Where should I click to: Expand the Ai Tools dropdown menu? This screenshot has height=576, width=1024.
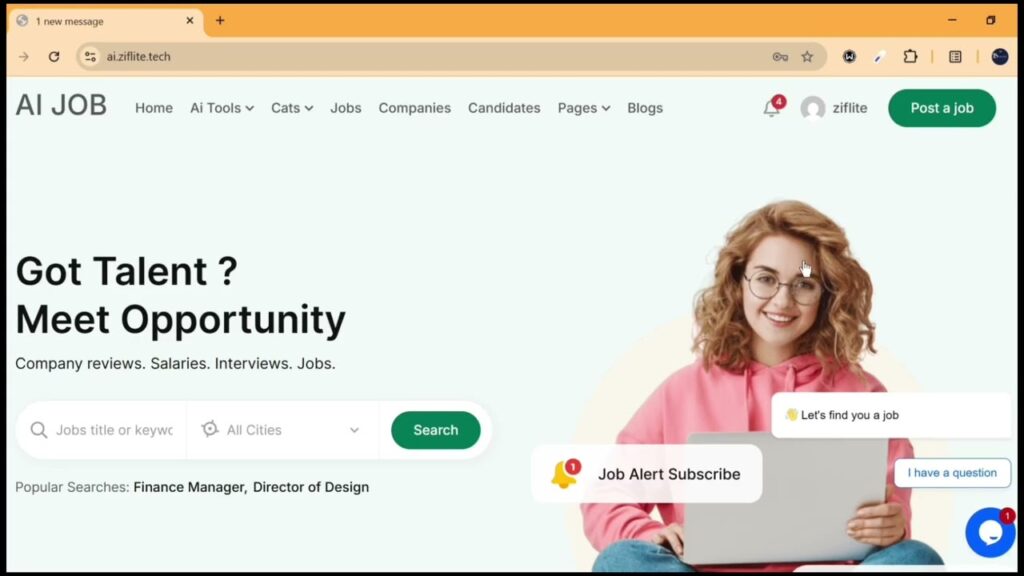[222, 108]
